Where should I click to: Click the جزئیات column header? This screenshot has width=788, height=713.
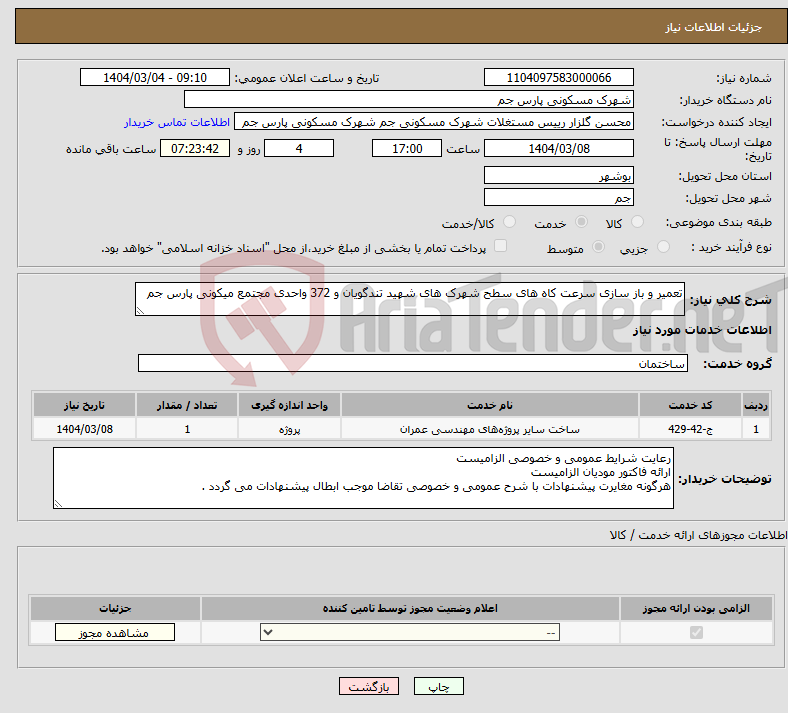[x=115, y=608]
